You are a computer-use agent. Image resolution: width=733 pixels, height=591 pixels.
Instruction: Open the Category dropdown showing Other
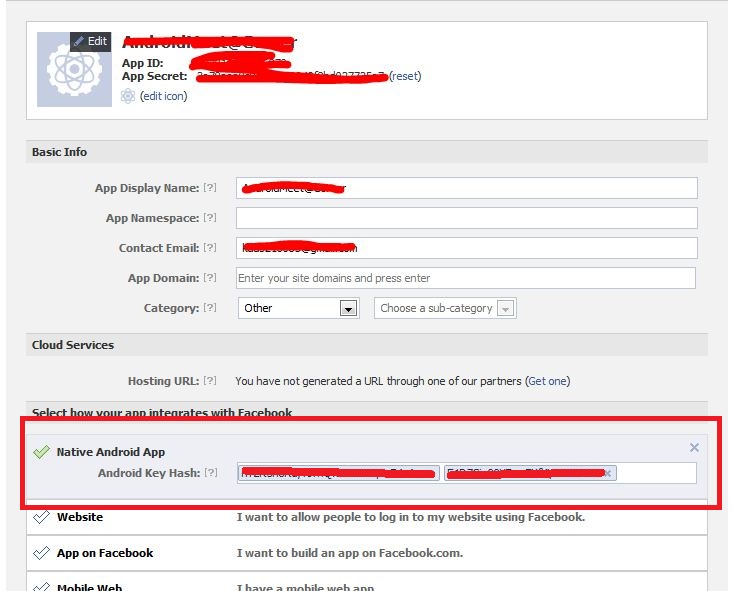coord(298,308)
